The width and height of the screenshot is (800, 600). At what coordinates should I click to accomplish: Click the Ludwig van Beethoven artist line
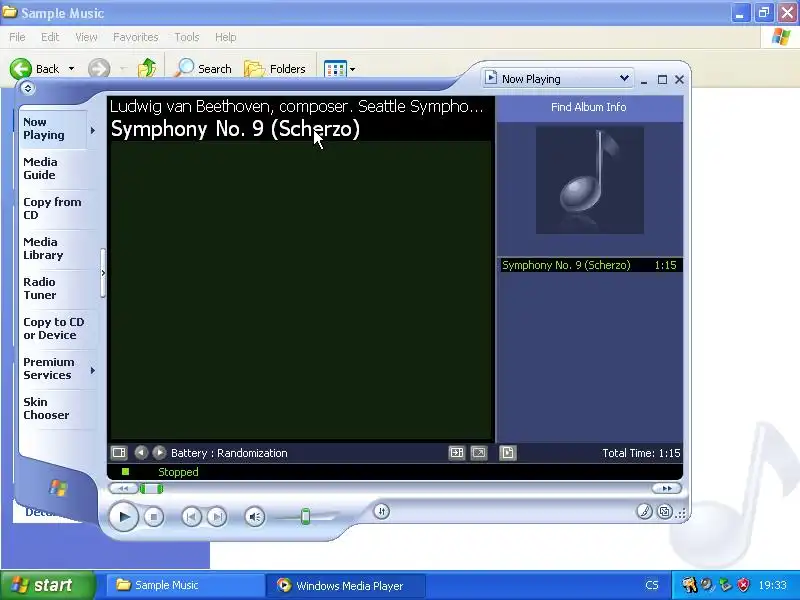point(296,106)
